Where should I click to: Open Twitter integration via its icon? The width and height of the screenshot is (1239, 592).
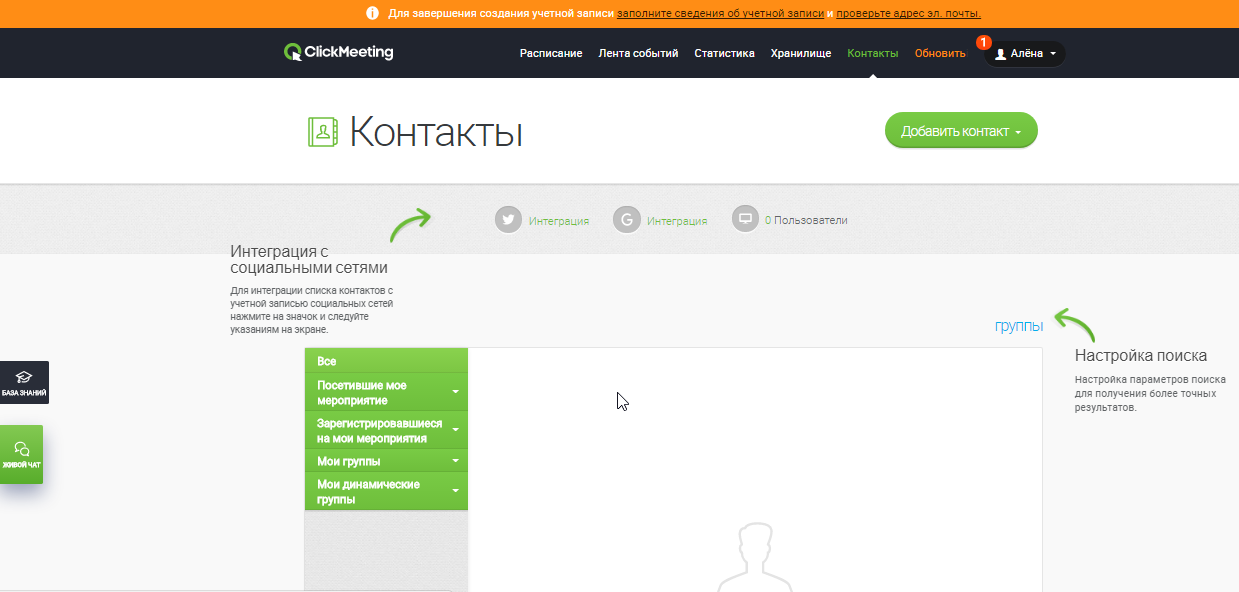[x=508, y=219]
